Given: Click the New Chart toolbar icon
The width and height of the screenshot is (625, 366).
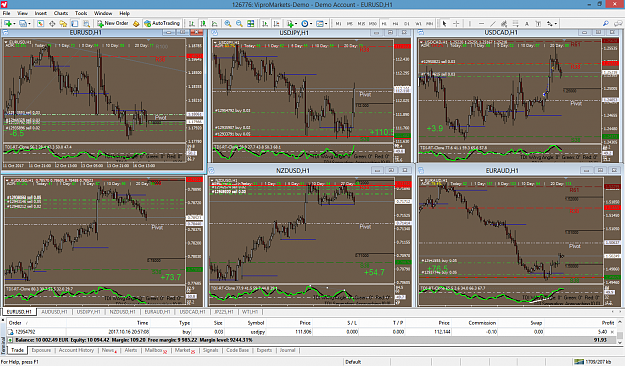Looking at the screenshot, I should coord(8,24).
